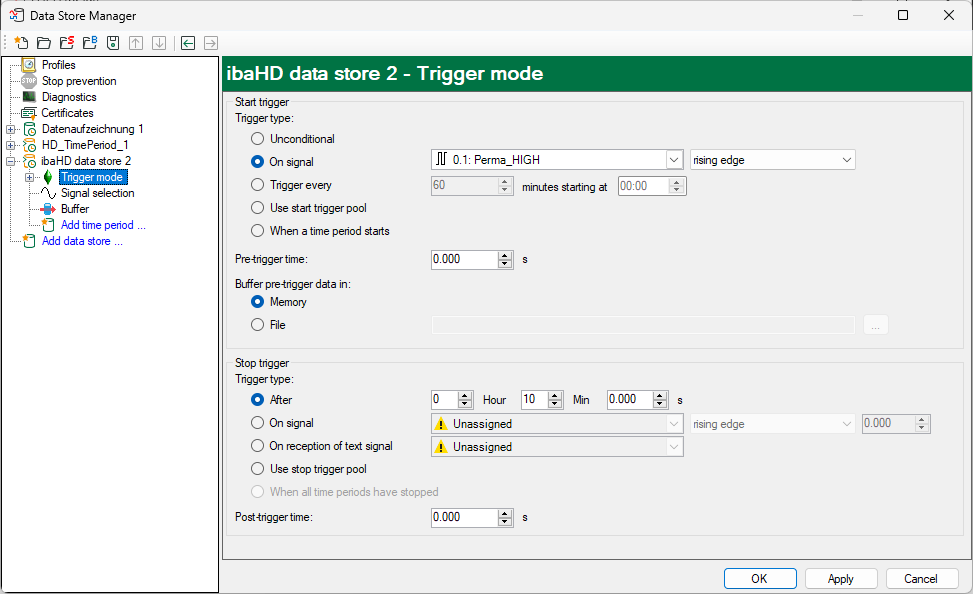Screen dimensions: 973x594
Task: Click the Add data store star icon
Action: [29, 241]
